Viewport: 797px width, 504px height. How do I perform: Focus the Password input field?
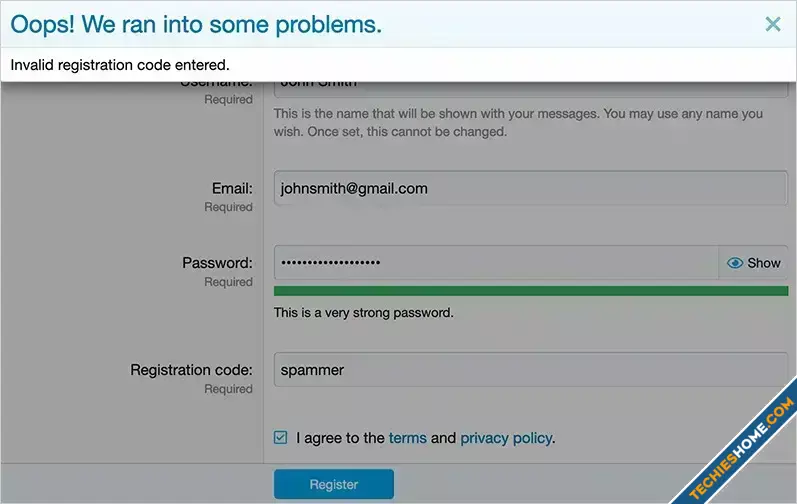495,263
